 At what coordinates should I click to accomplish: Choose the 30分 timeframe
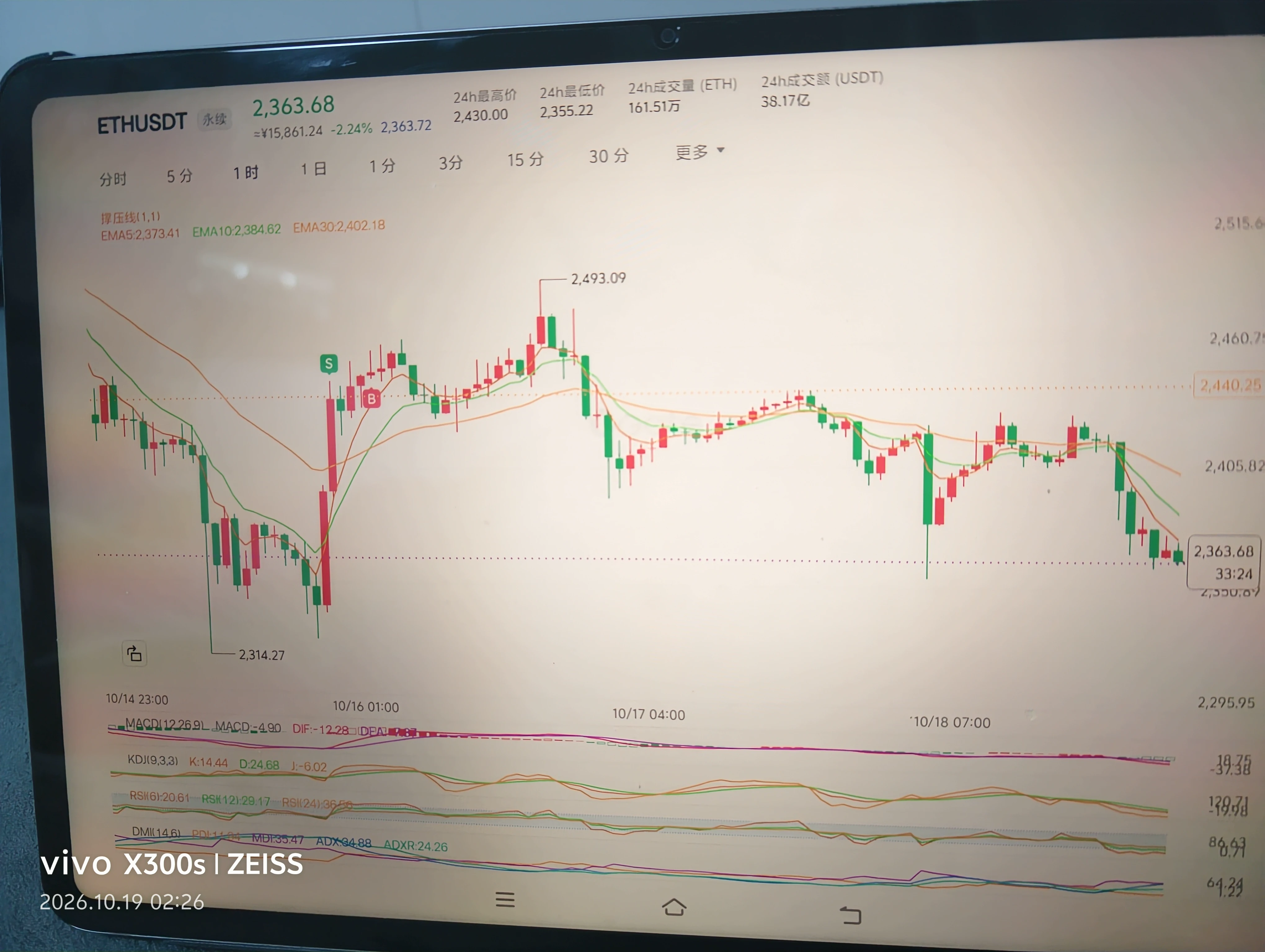pyautogui.click(x=609, y=156)
